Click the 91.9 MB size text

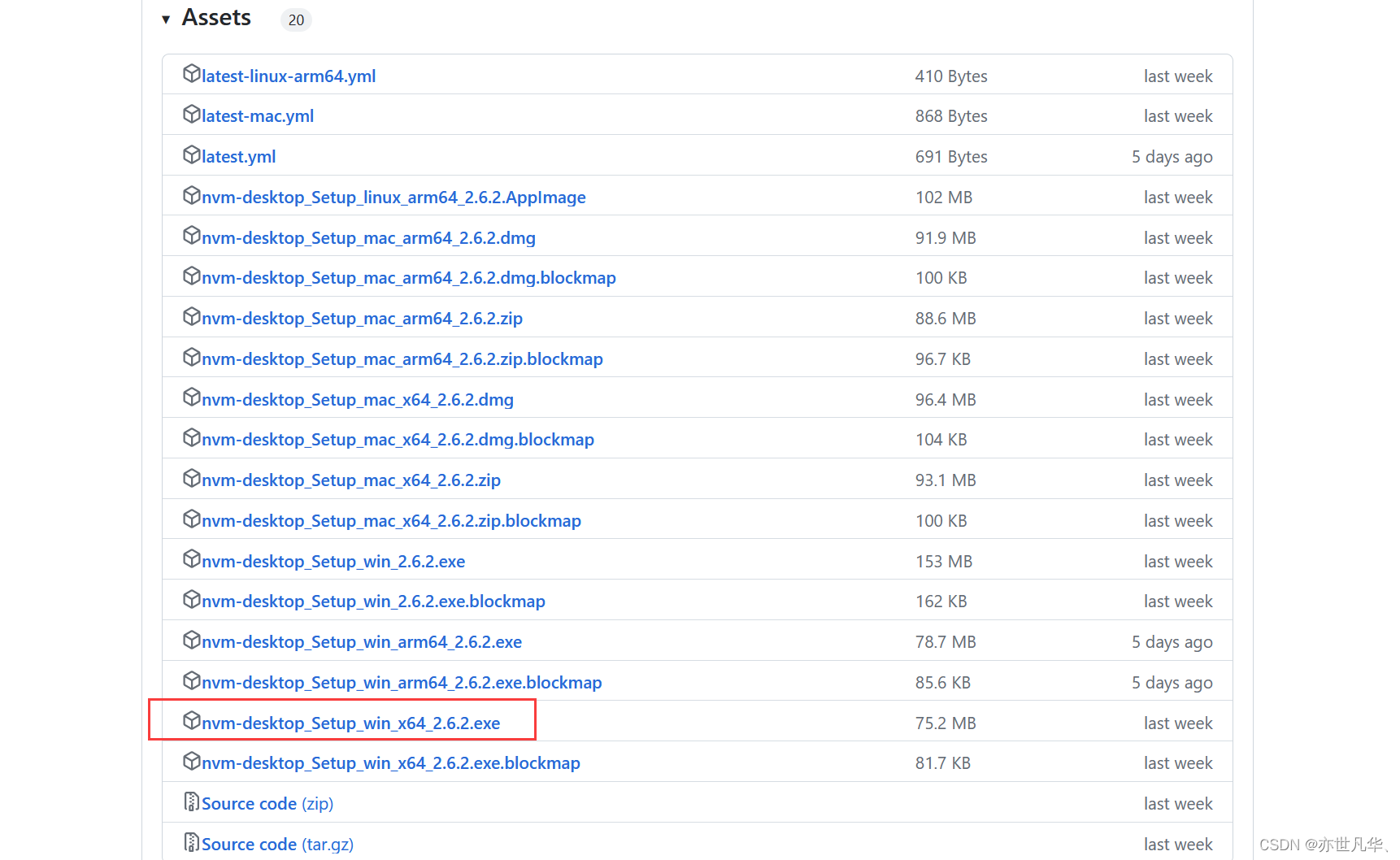click(x=946, y=238)
